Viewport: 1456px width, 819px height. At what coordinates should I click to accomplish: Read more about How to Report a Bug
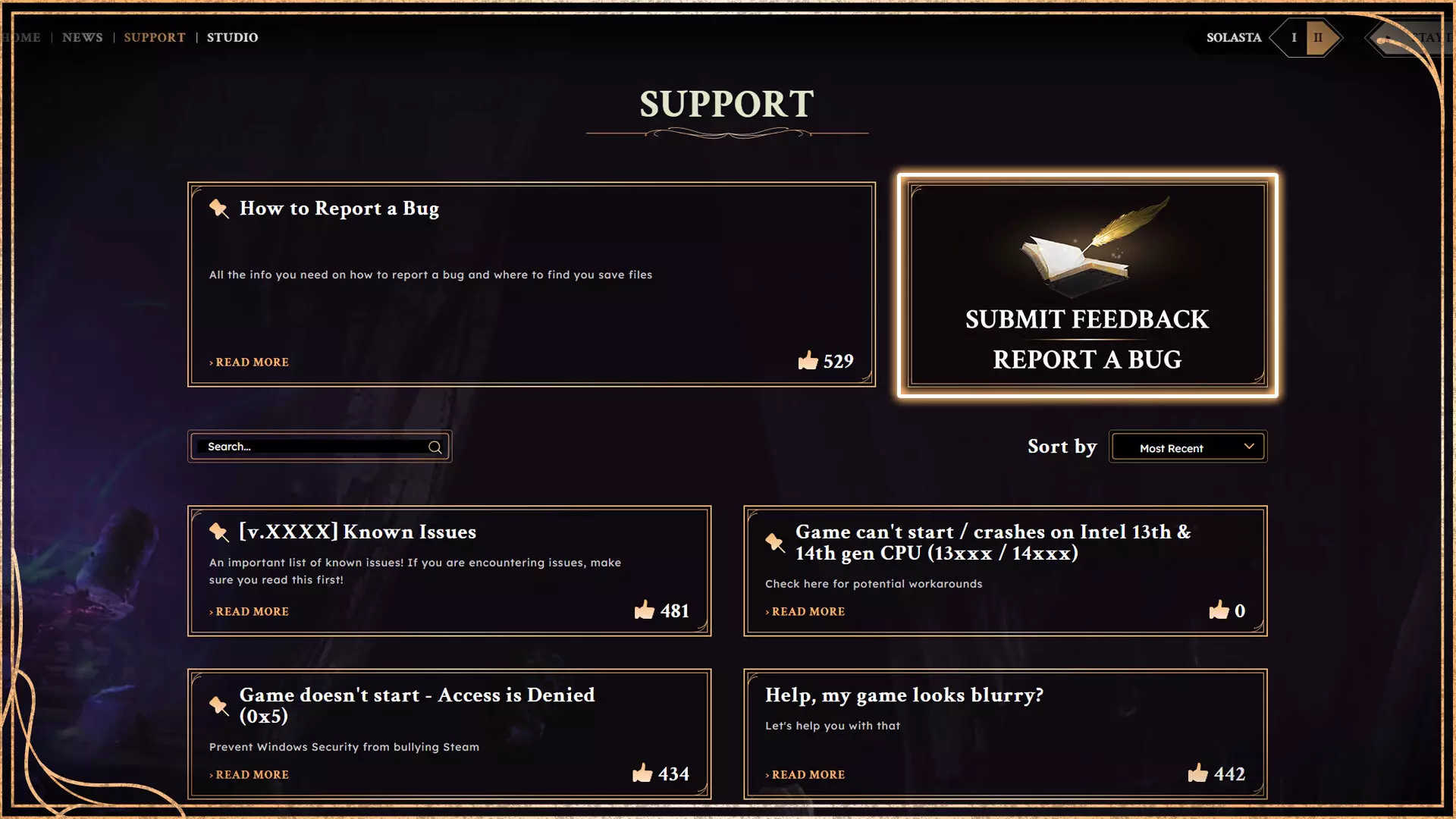252,362
